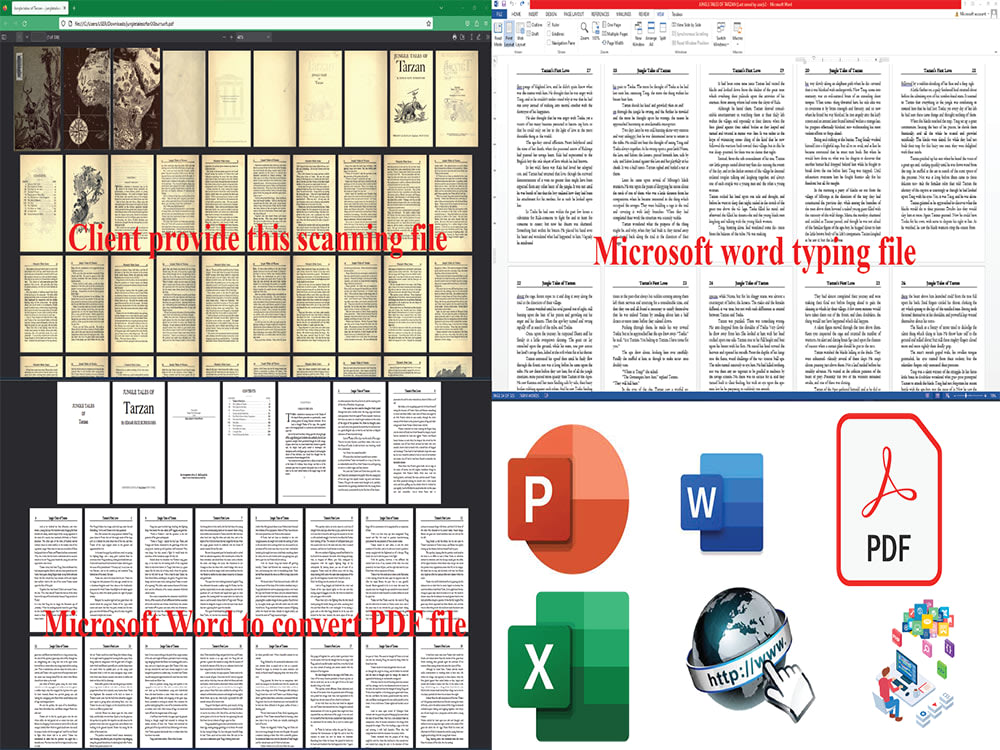
Task: Click the PDF page number field
Action: [38, 38]
